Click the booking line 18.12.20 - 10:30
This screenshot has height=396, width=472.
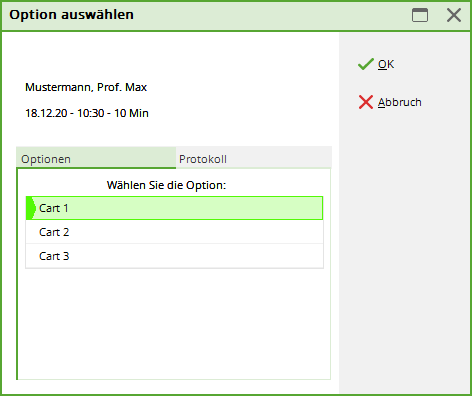87,113
